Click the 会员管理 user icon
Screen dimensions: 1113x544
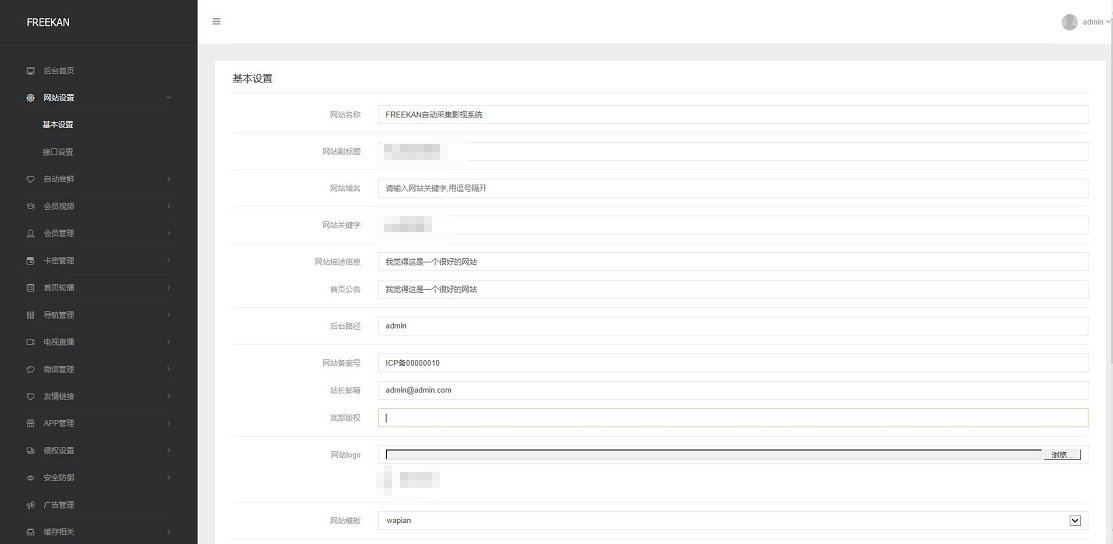pos(31,233)
